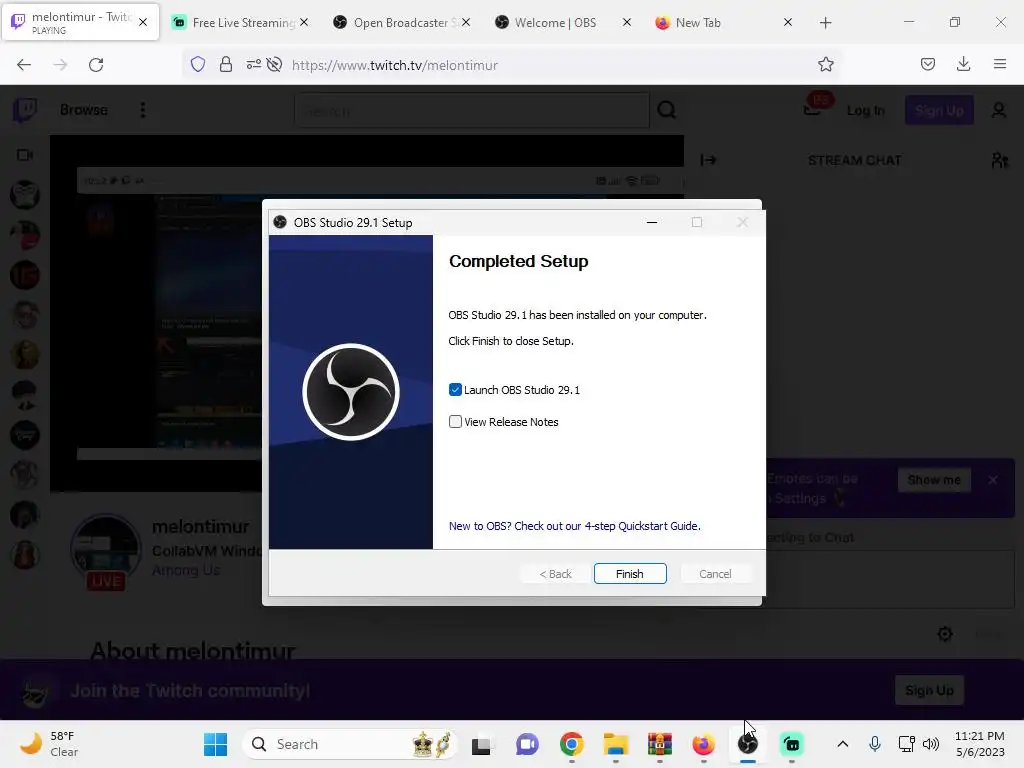Open a new browser tab
Image resolution: width=1024 pixels, height=768 pixels.
click(825, 23)
